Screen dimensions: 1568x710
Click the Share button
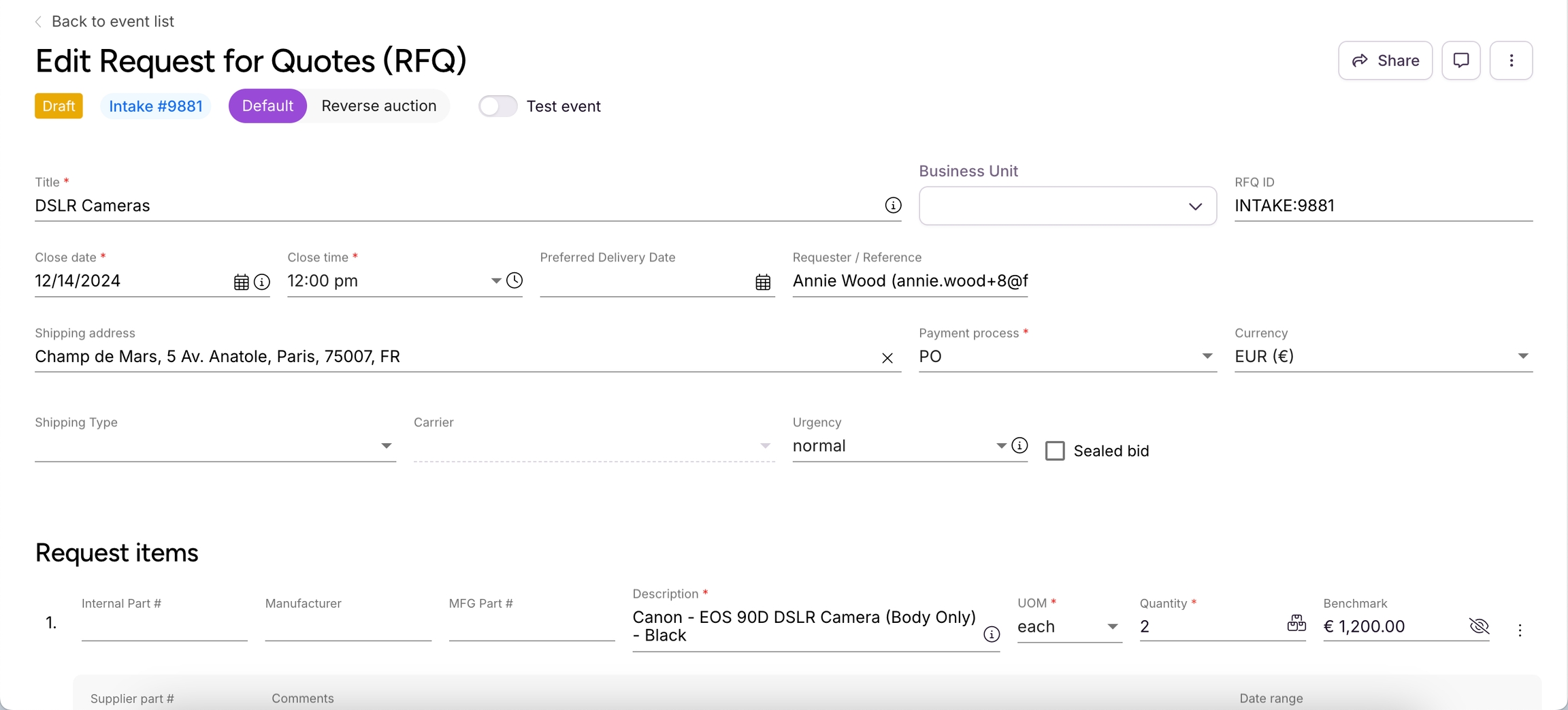(1385, 61)
